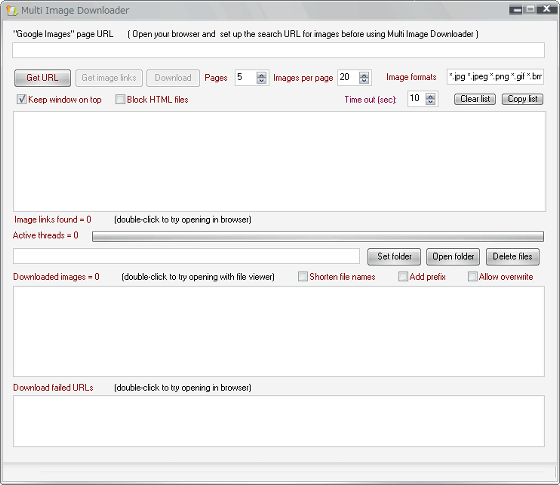Click Set folder button

394,257
